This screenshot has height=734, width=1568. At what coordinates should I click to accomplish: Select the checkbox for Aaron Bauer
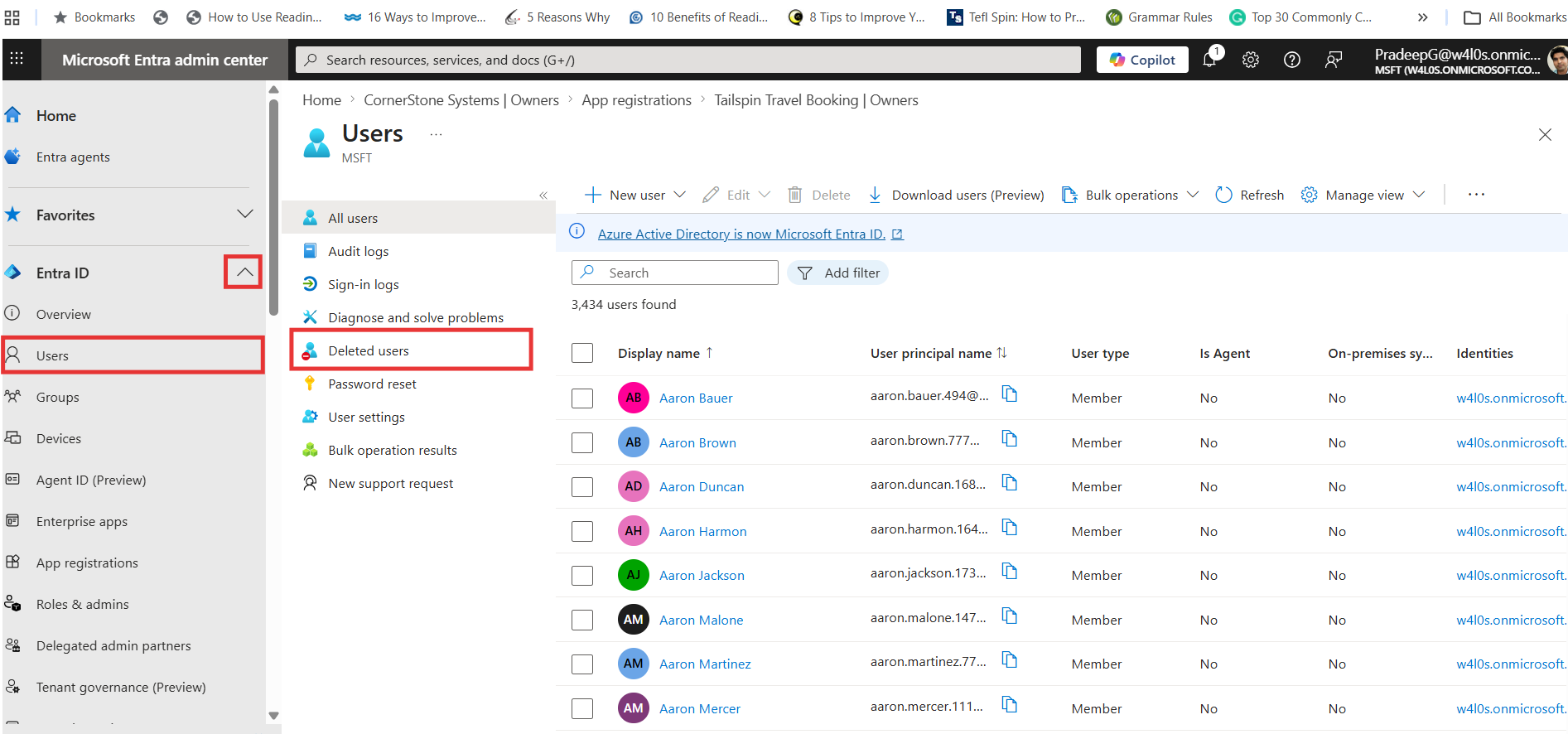coord(582,398)
